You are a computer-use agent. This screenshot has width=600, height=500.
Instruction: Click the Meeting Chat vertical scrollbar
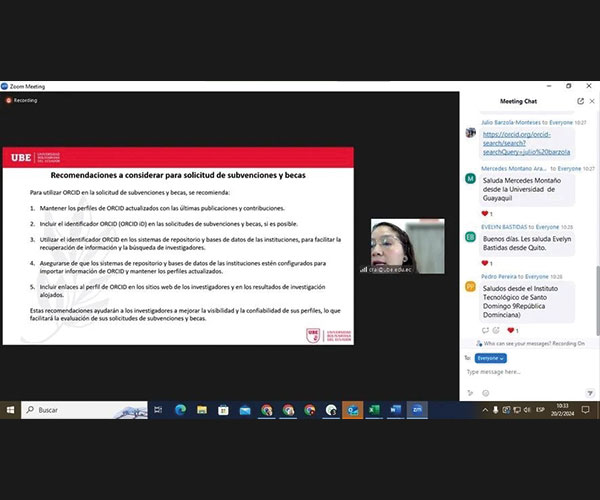click(x=598, y=301)
